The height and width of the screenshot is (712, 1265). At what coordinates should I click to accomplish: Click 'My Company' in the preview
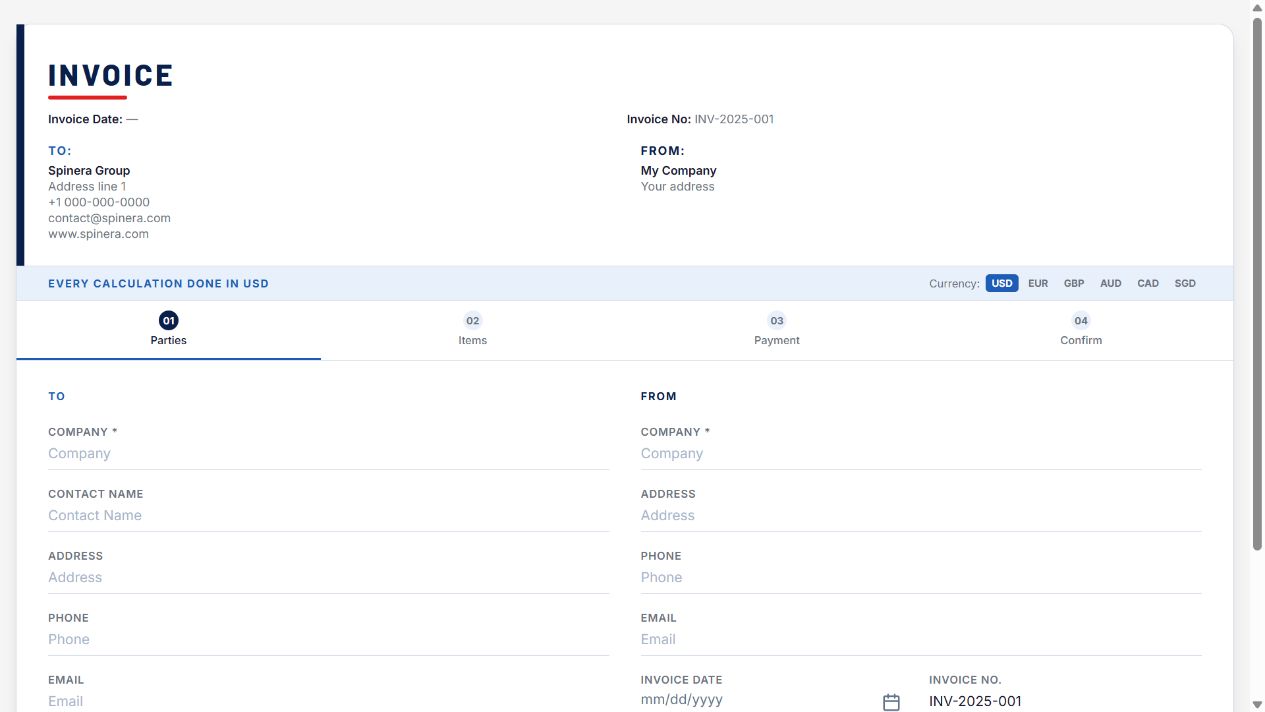click(x=678, y=170)
